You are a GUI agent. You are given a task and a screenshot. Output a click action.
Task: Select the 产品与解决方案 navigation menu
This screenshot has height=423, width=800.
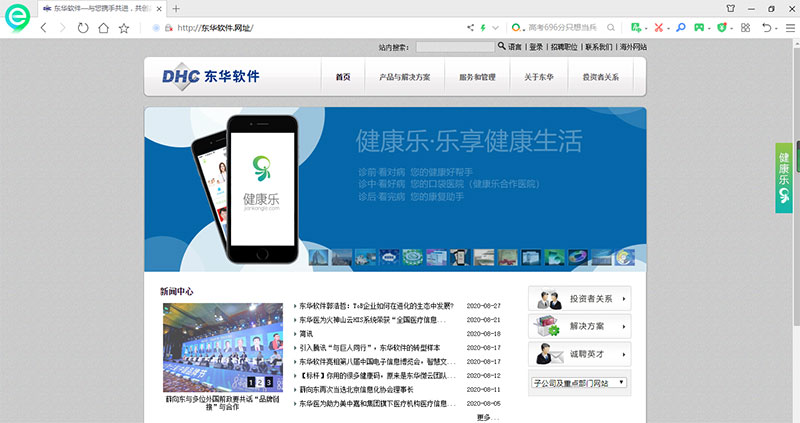[x=398, y=77]
